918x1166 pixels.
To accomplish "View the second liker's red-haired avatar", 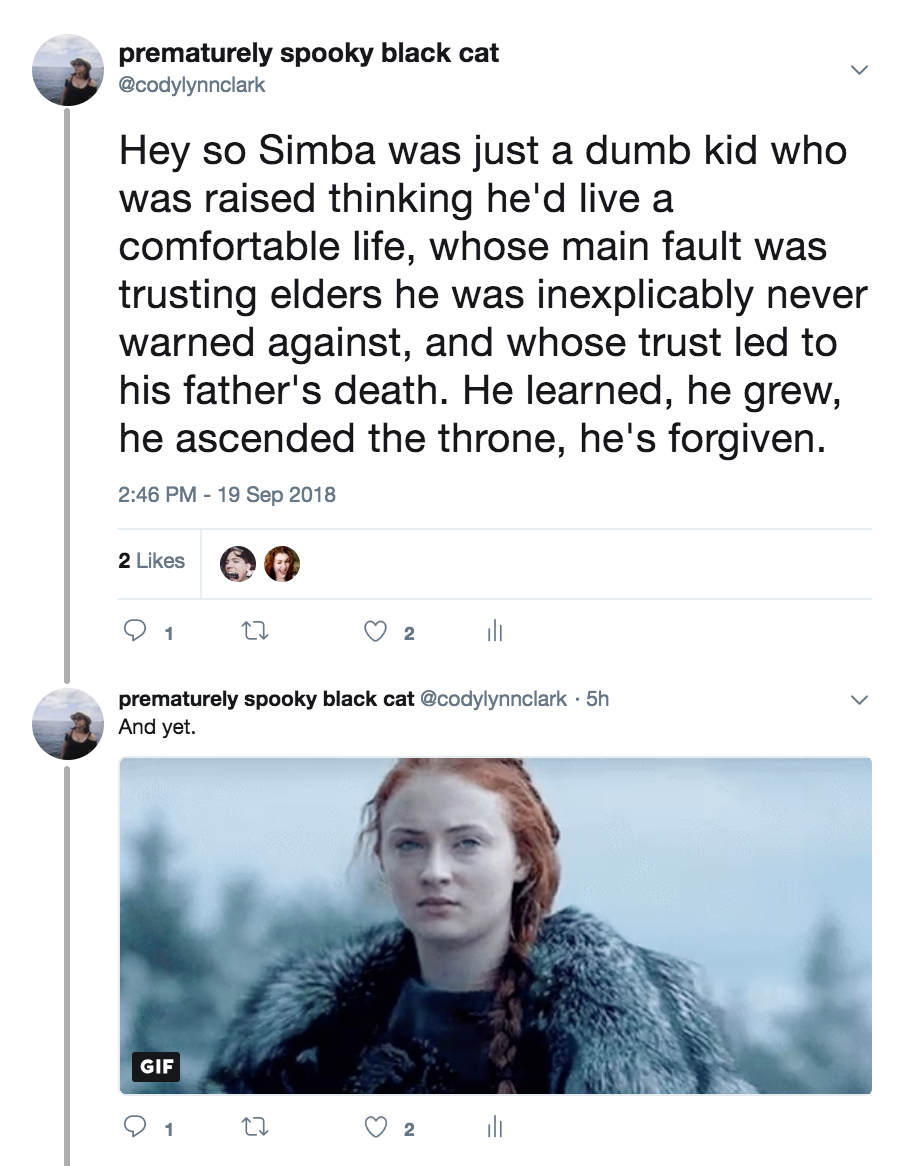I will (x=281, y=563).
